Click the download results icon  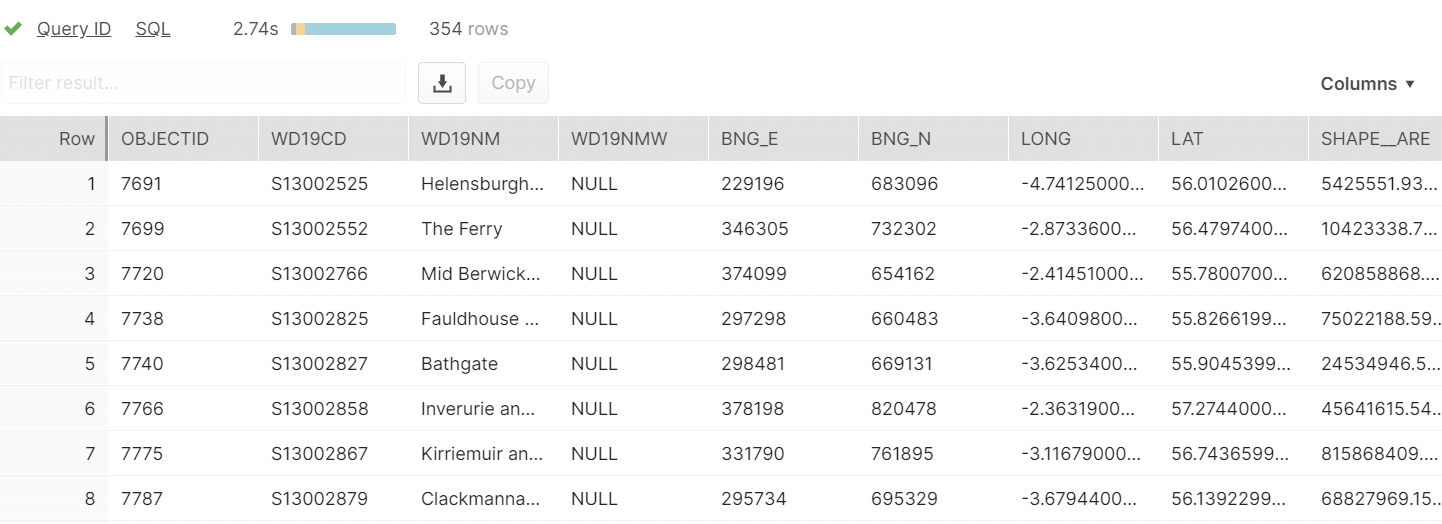coord(442,83)
